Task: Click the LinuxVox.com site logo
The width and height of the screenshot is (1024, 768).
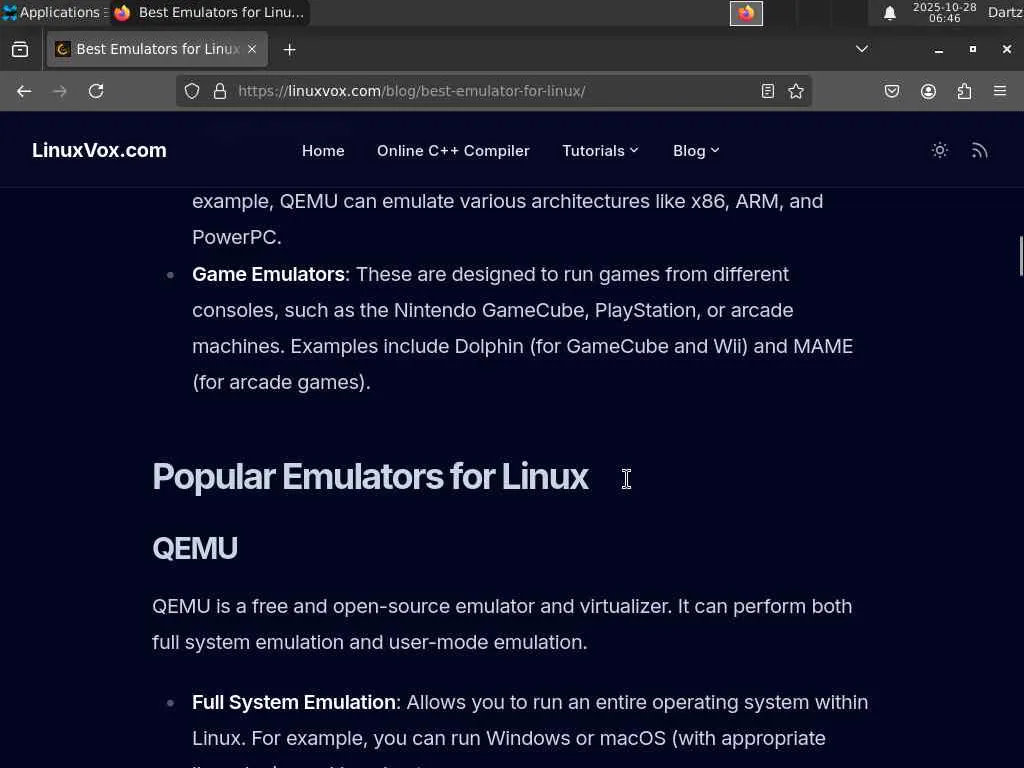Action: [x=99, y=150]
